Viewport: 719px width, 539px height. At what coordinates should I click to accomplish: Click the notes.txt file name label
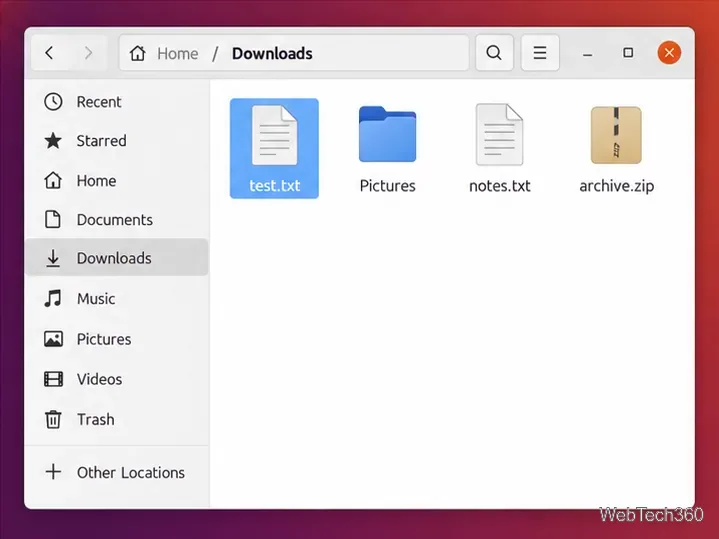500,186
